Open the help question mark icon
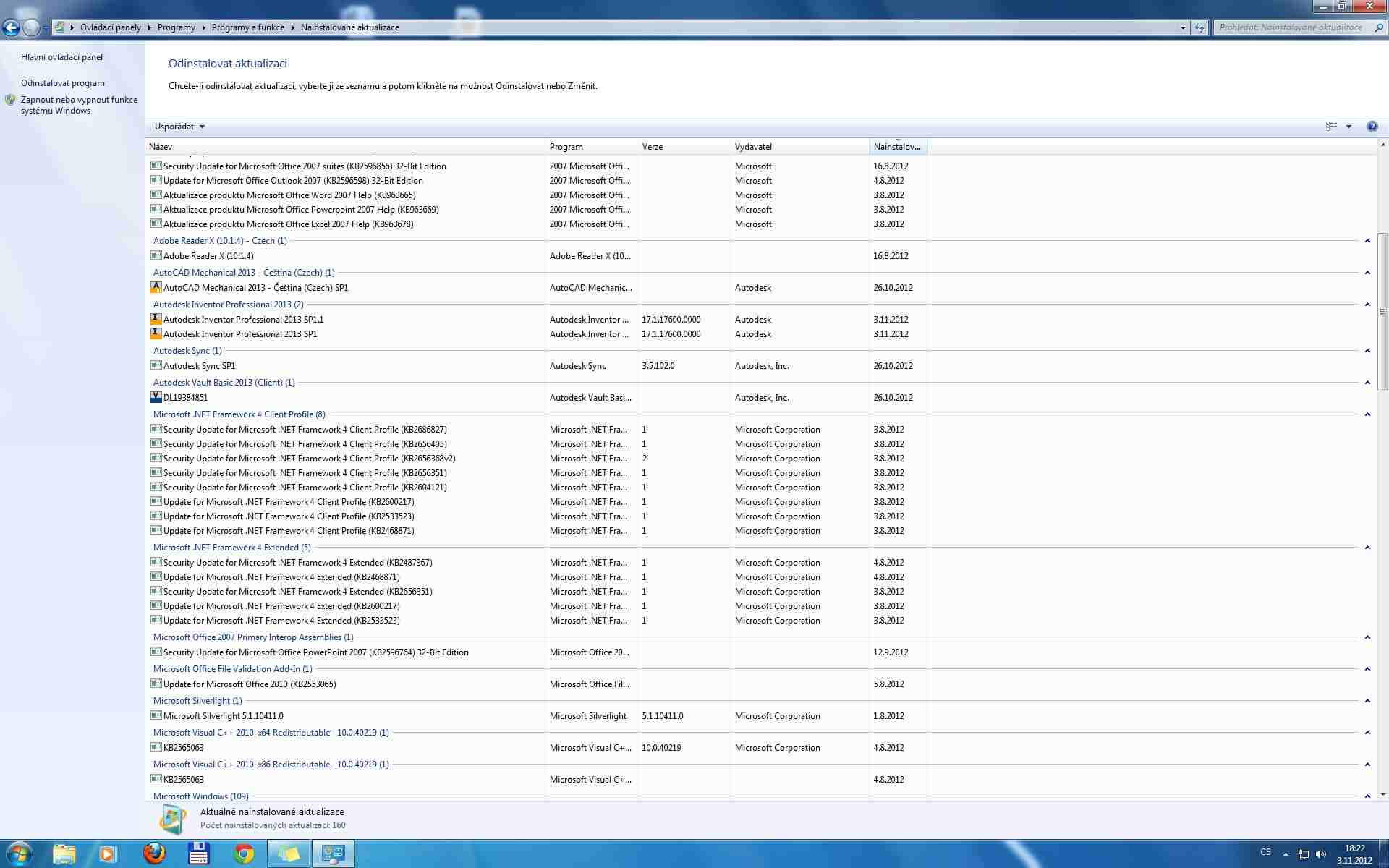This screenshot has height=868, width=1389. click(1372, 127)
